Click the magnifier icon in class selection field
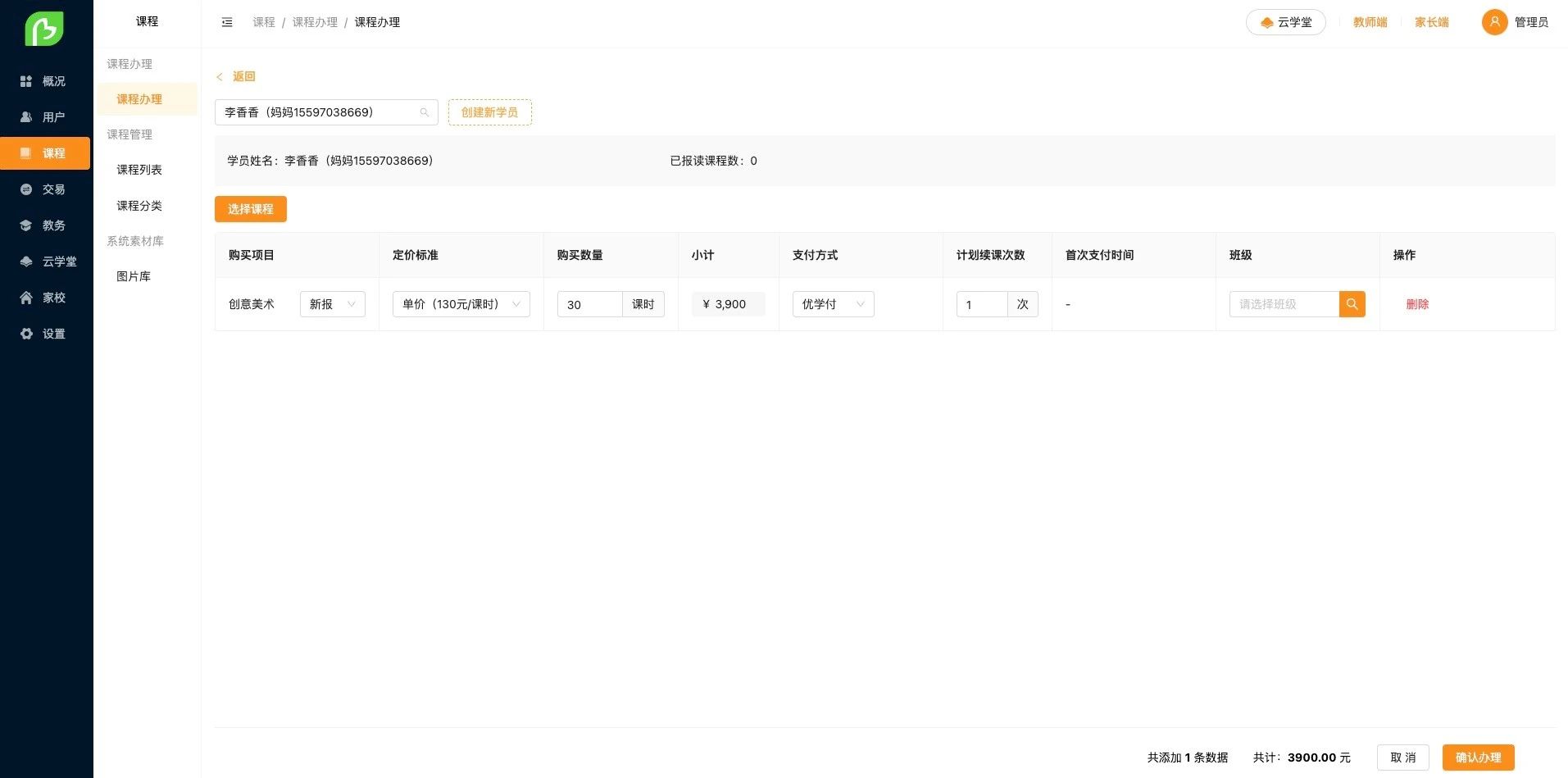The width and height of the screenshot is (1568, 778). click(1352, 304)
